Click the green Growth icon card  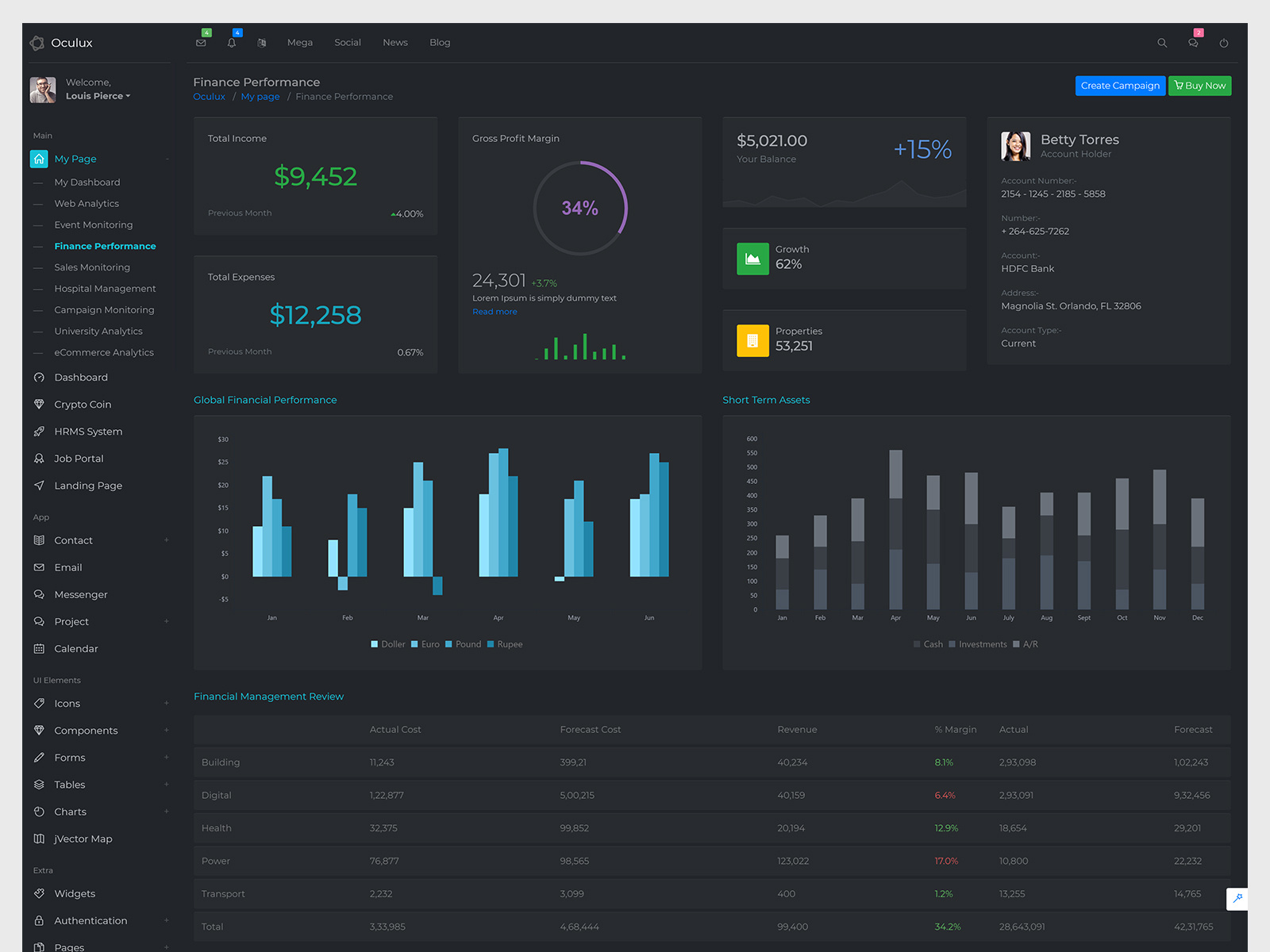click(x=752, y=259)
